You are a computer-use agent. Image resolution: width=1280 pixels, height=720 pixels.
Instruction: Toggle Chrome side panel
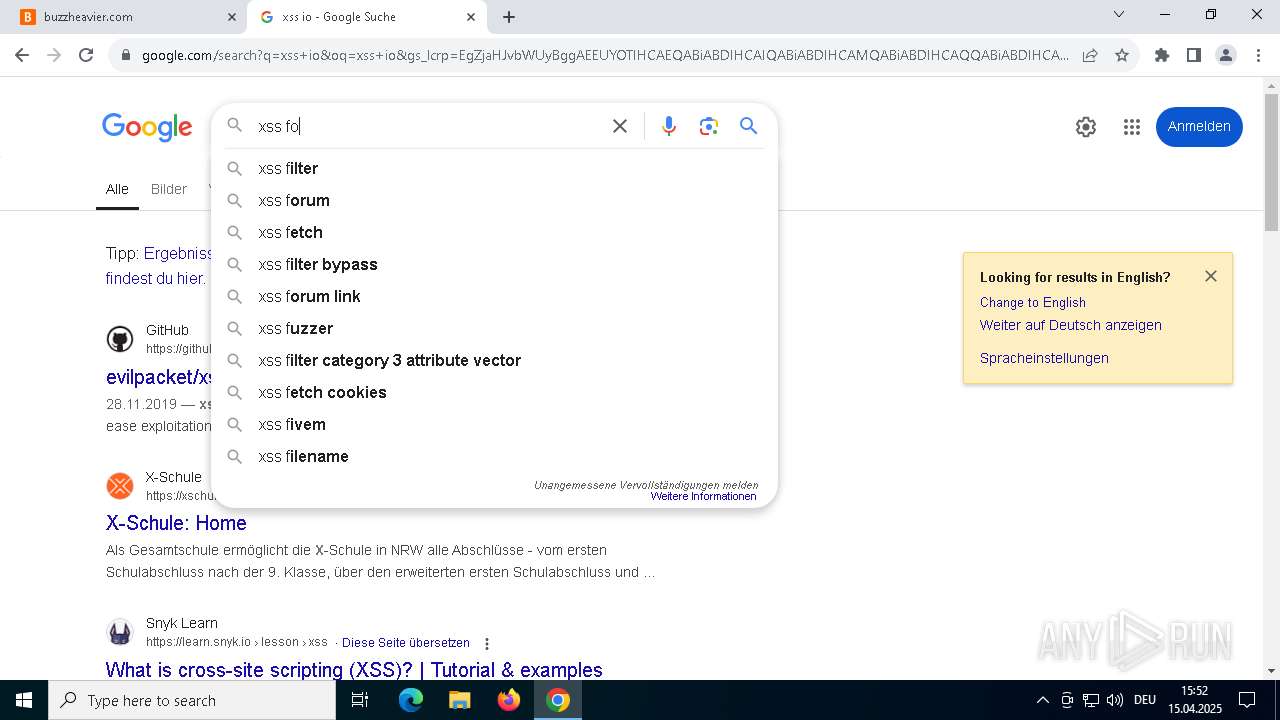[1194, 55]
